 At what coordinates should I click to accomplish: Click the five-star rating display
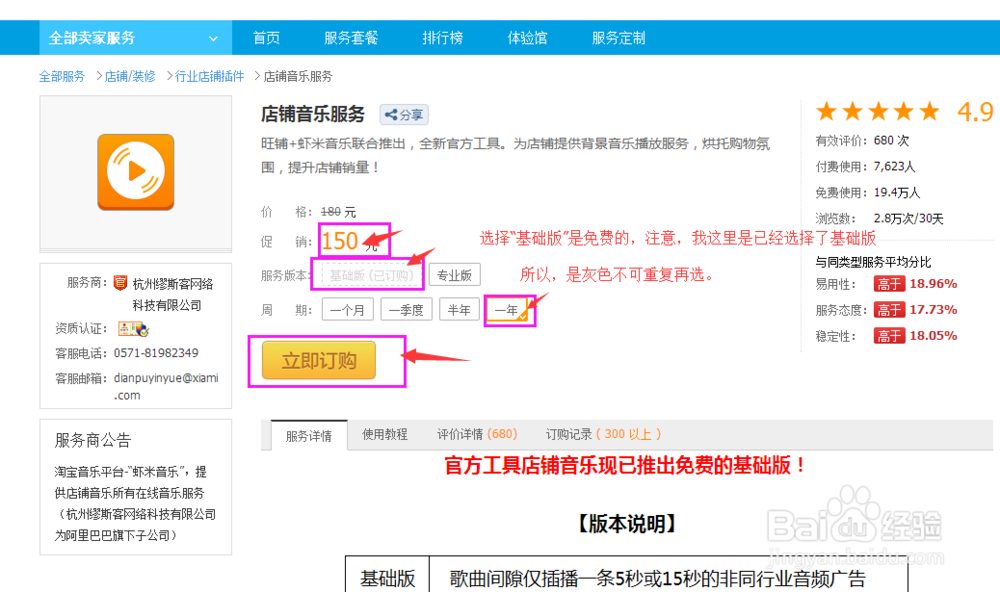coord(878,112)
